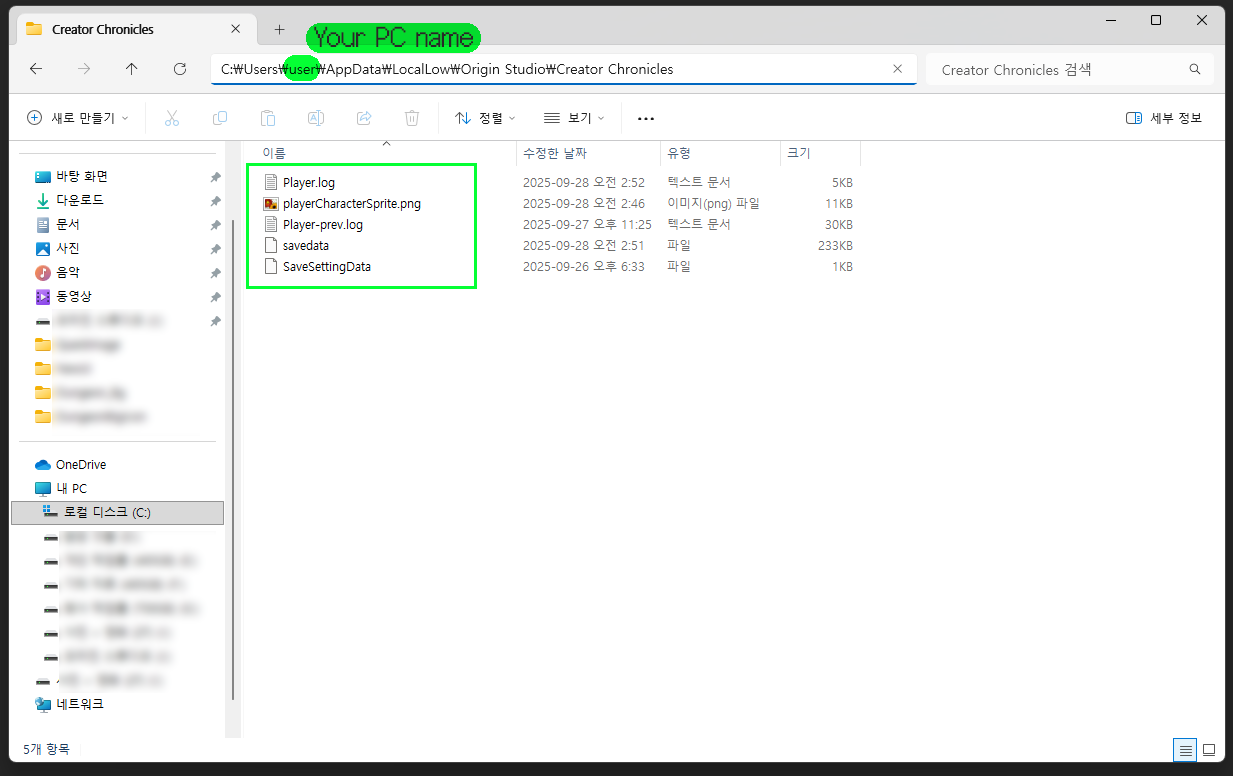This screenshot has width=1233, height=776.
Task: Click the Creator Chronicles 검색 search box
Action: click(1069, 69)
